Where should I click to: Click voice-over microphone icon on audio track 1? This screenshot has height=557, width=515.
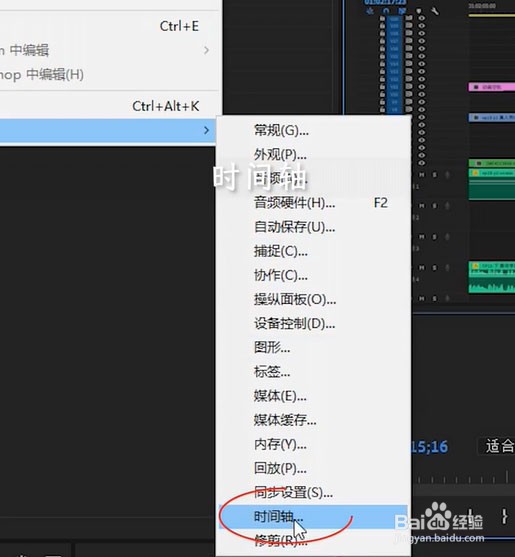tap(447, 175)
